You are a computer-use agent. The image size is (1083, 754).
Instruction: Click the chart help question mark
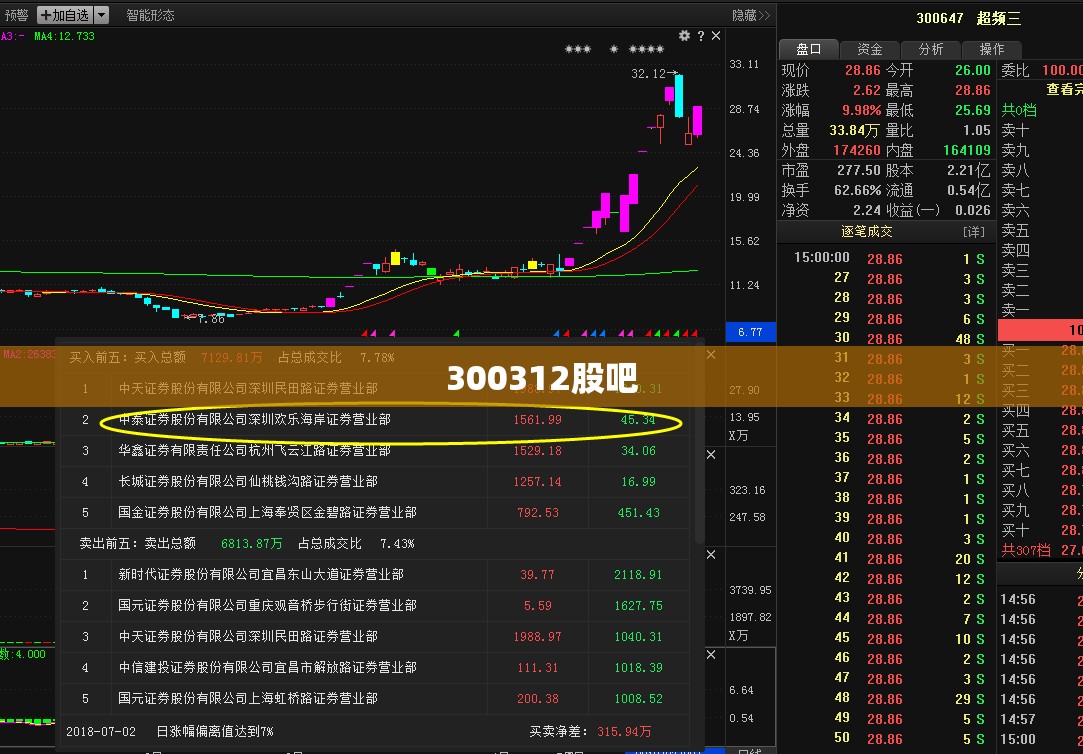[x=700, y=36]
